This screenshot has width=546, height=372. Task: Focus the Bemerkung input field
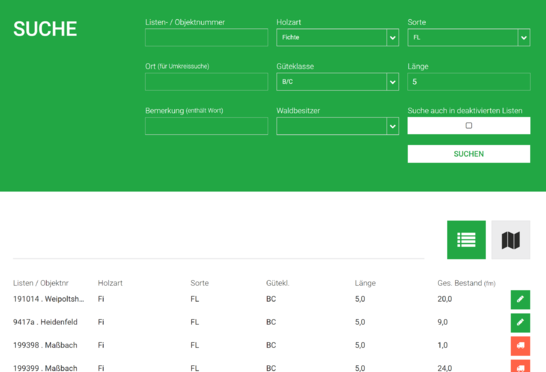206,126
